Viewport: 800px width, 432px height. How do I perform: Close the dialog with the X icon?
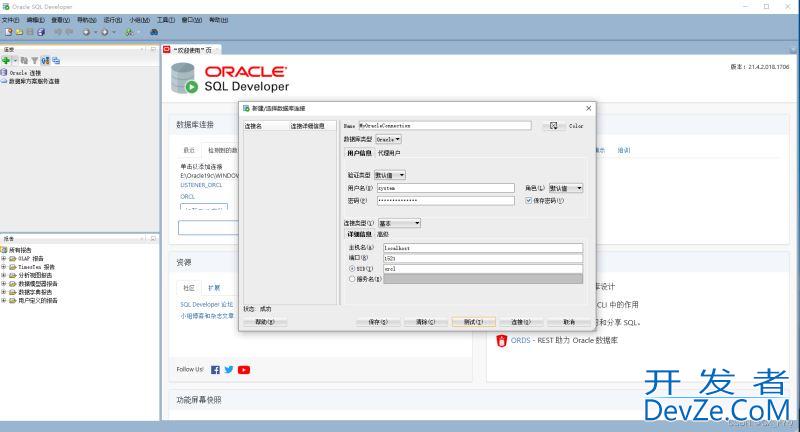click(588, 108)
